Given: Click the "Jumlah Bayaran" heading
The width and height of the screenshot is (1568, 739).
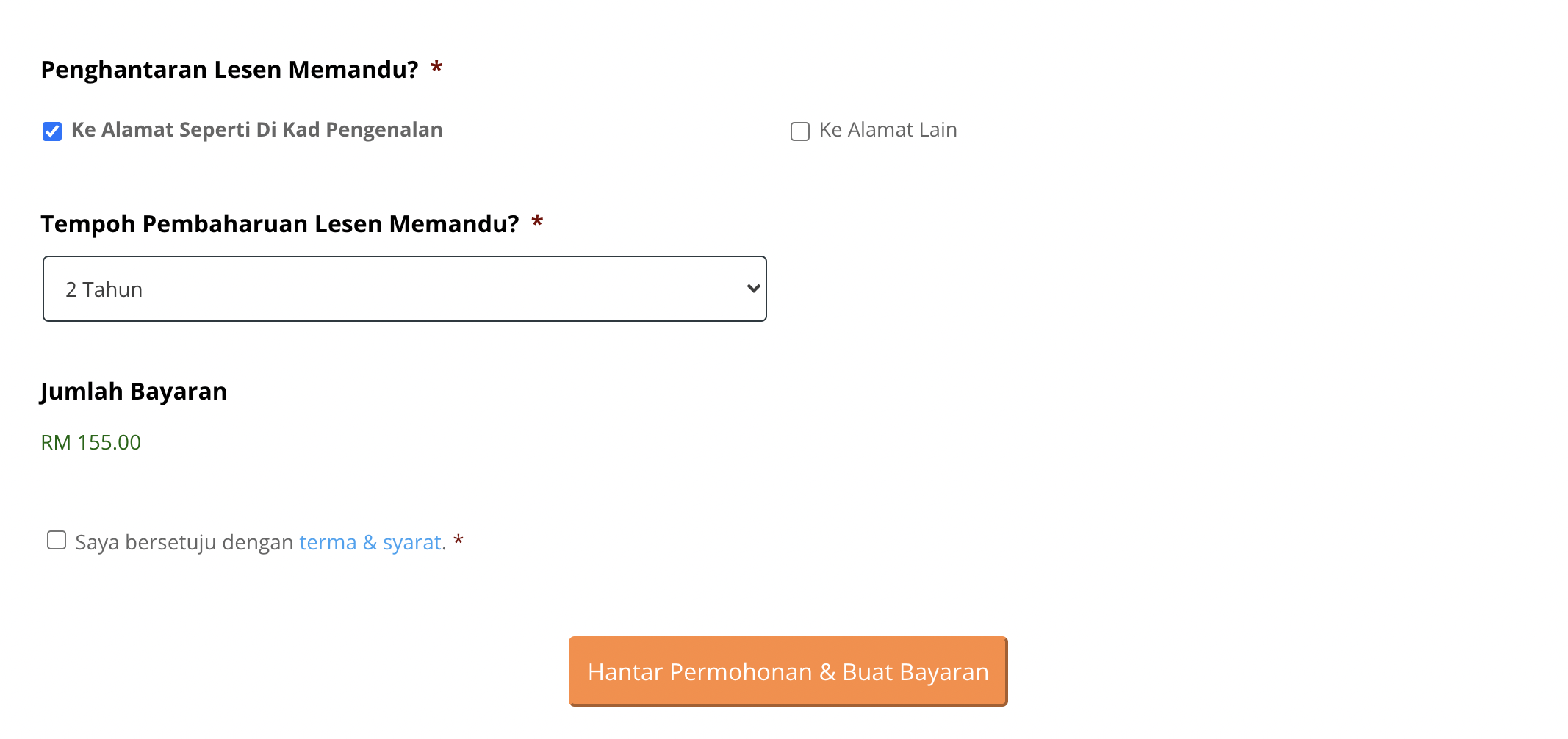Looking at the screenshot, I should (134, 392).
